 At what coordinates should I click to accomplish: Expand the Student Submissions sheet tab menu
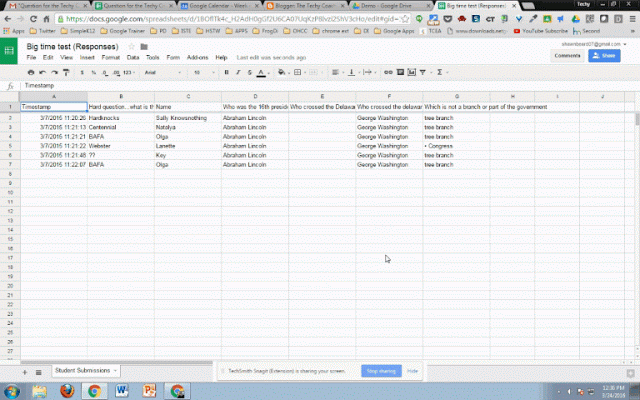pos(117,371)
